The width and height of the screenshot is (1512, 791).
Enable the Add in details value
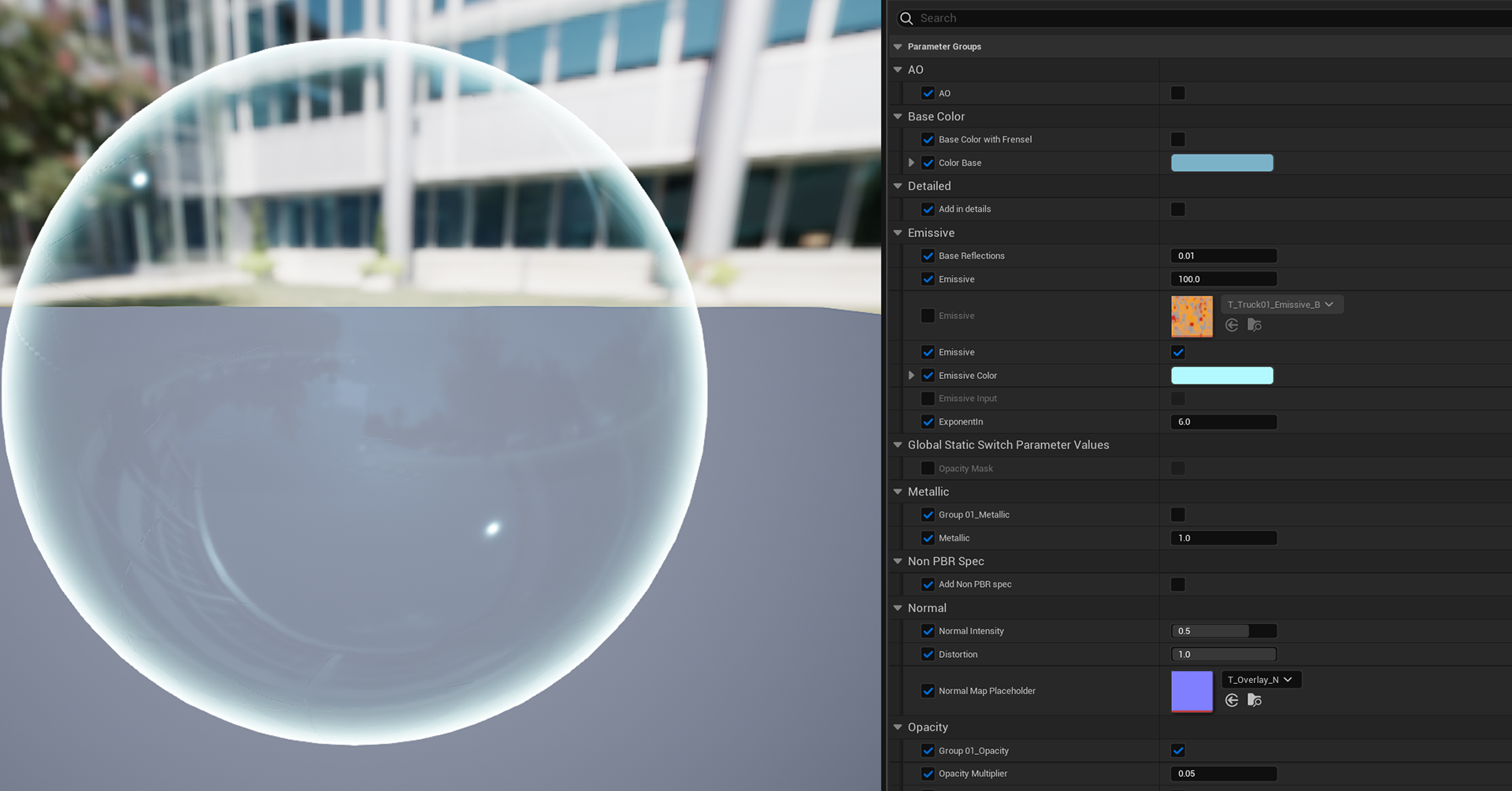[1178, 210]
